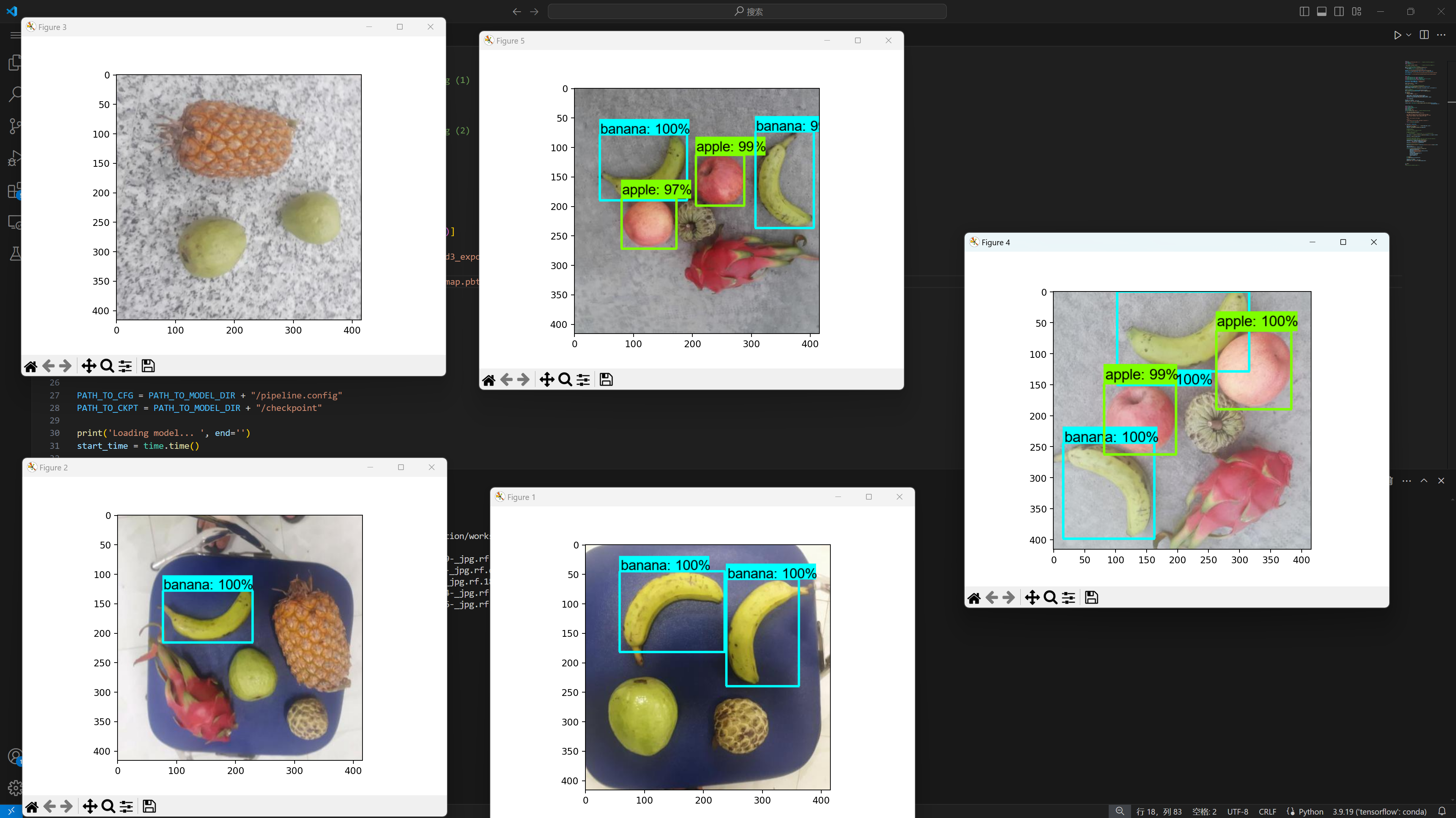
Task: Toggle bottom panel layout button
Action: pos(1321,11)
